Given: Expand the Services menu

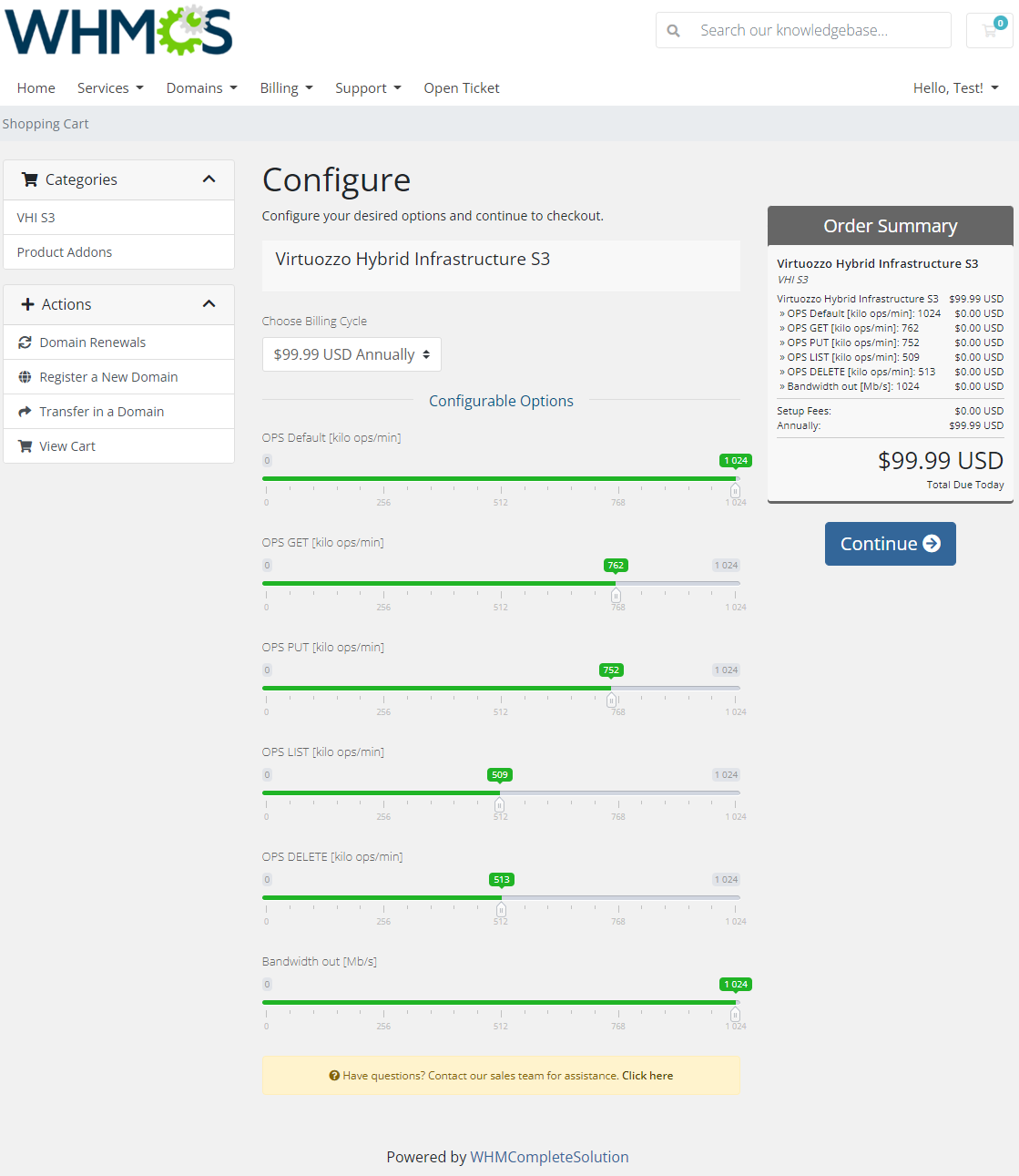Looking at the screenshot, I should [x=110, y=88].
